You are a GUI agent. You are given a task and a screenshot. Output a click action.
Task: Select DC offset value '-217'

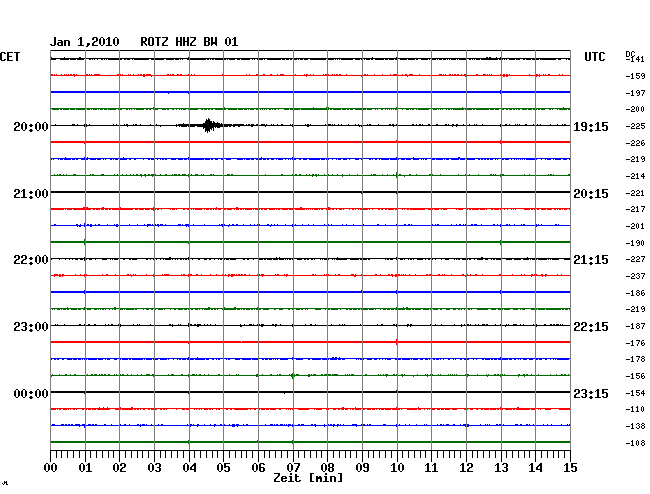[635, 209]
